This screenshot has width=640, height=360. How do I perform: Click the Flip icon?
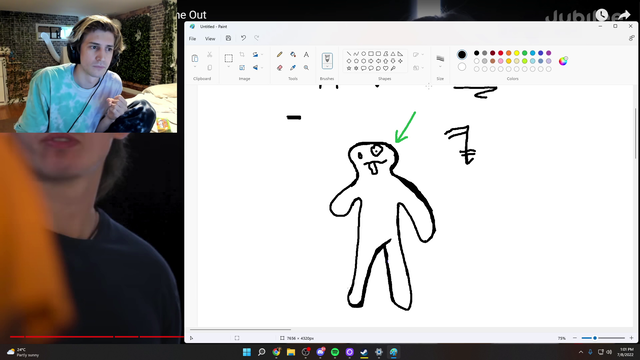click(x=255, y=68)
